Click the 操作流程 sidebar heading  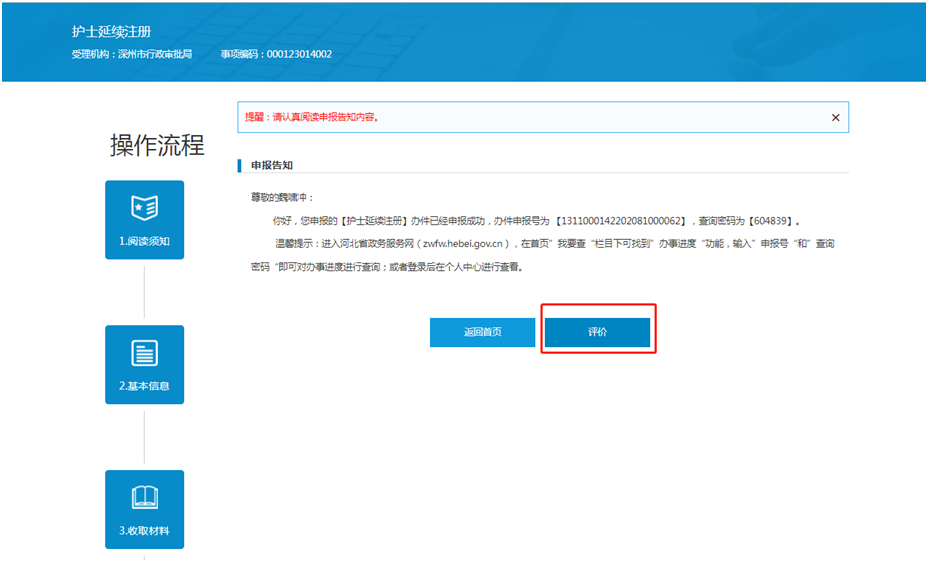tap(157, 145)
